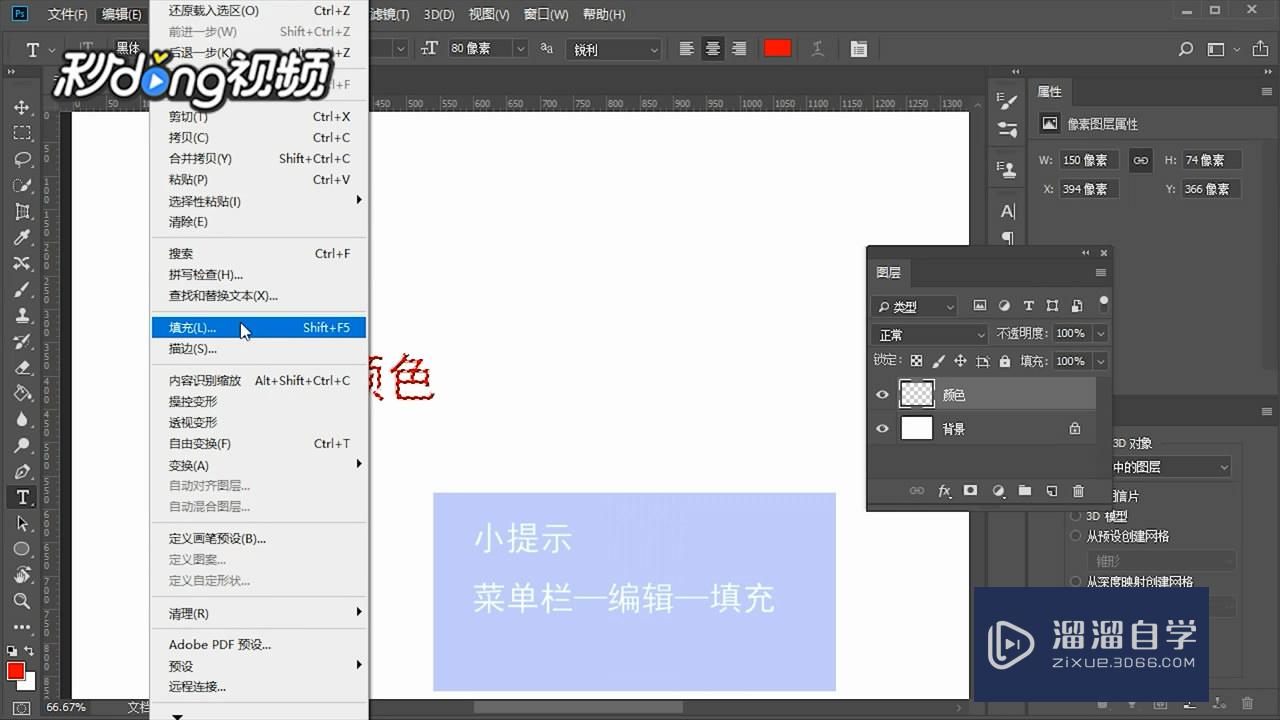Expand the 清理(R) submenu
Viewport: 1280px width, 720px height.
tap(259, 613)
